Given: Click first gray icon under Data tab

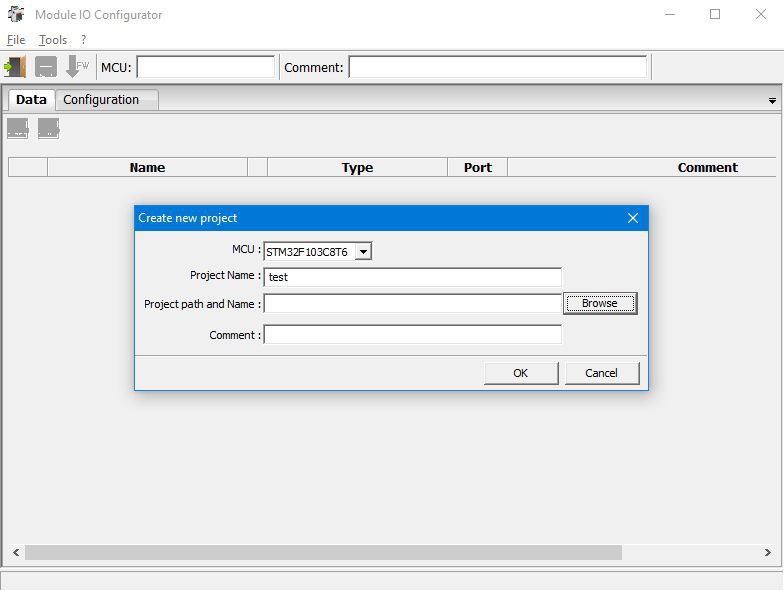Looking at the screenshot, I should [18, 128].
